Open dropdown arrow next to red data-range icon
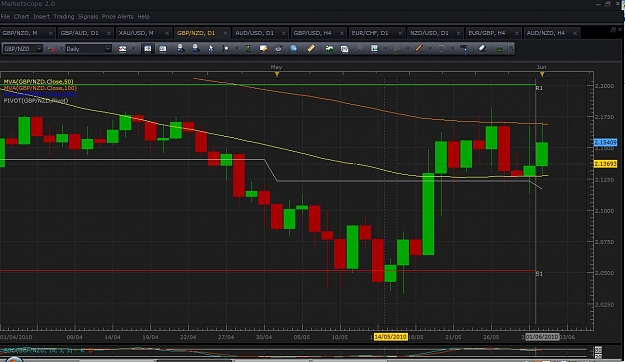Image resolution: width=625 pixels, height=362 pixels. pyautogui.click(x=61, y=49)
